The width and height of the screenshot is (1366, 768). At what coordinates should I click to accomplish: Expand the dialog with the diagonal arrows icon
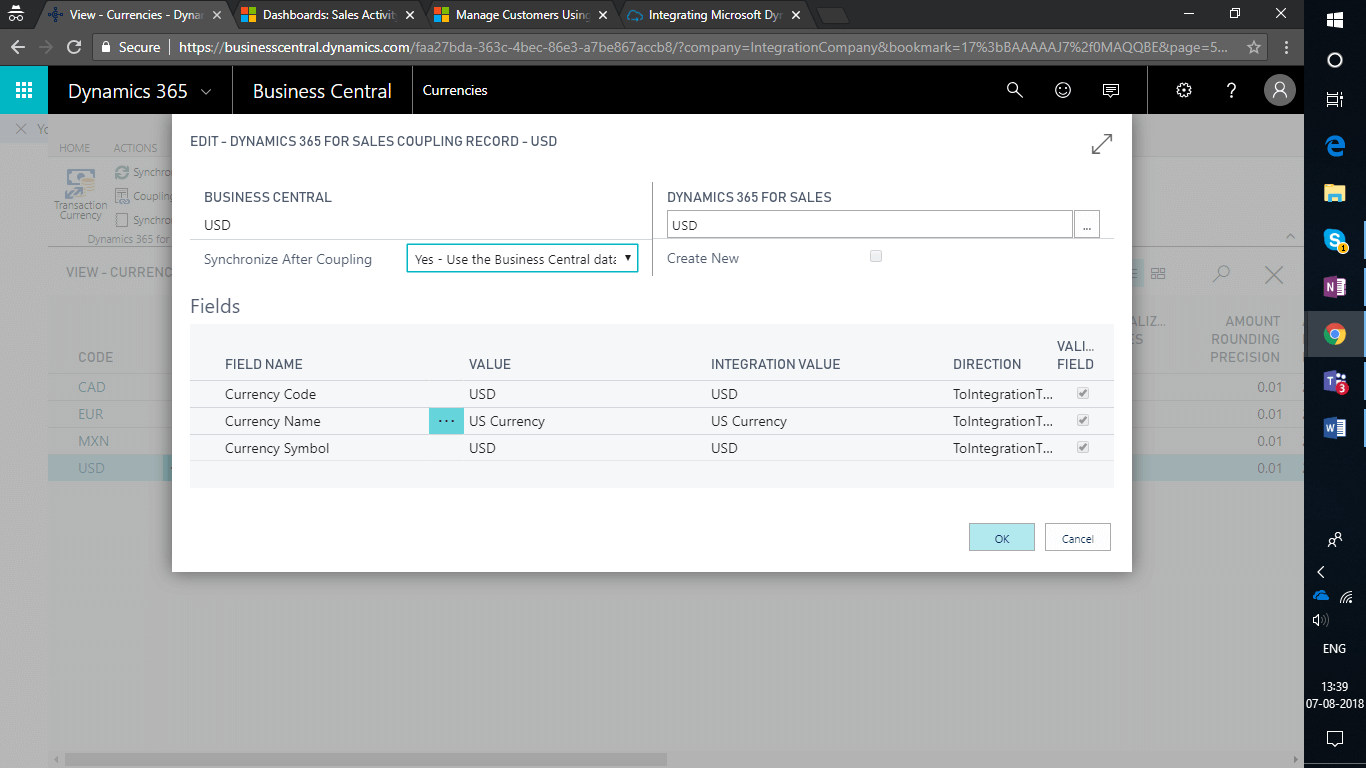(x=1101, y=144)
